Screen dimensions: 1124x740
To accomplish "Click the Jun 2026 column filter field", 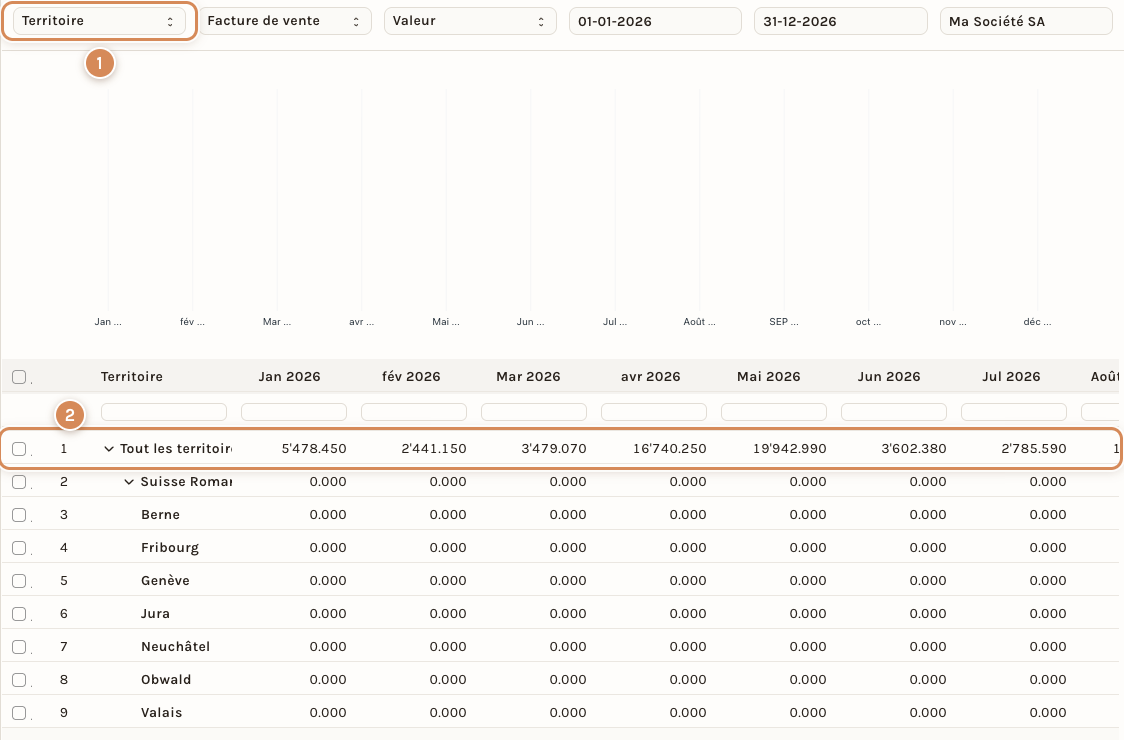I will pyautogui.click(x=894, y=412).
